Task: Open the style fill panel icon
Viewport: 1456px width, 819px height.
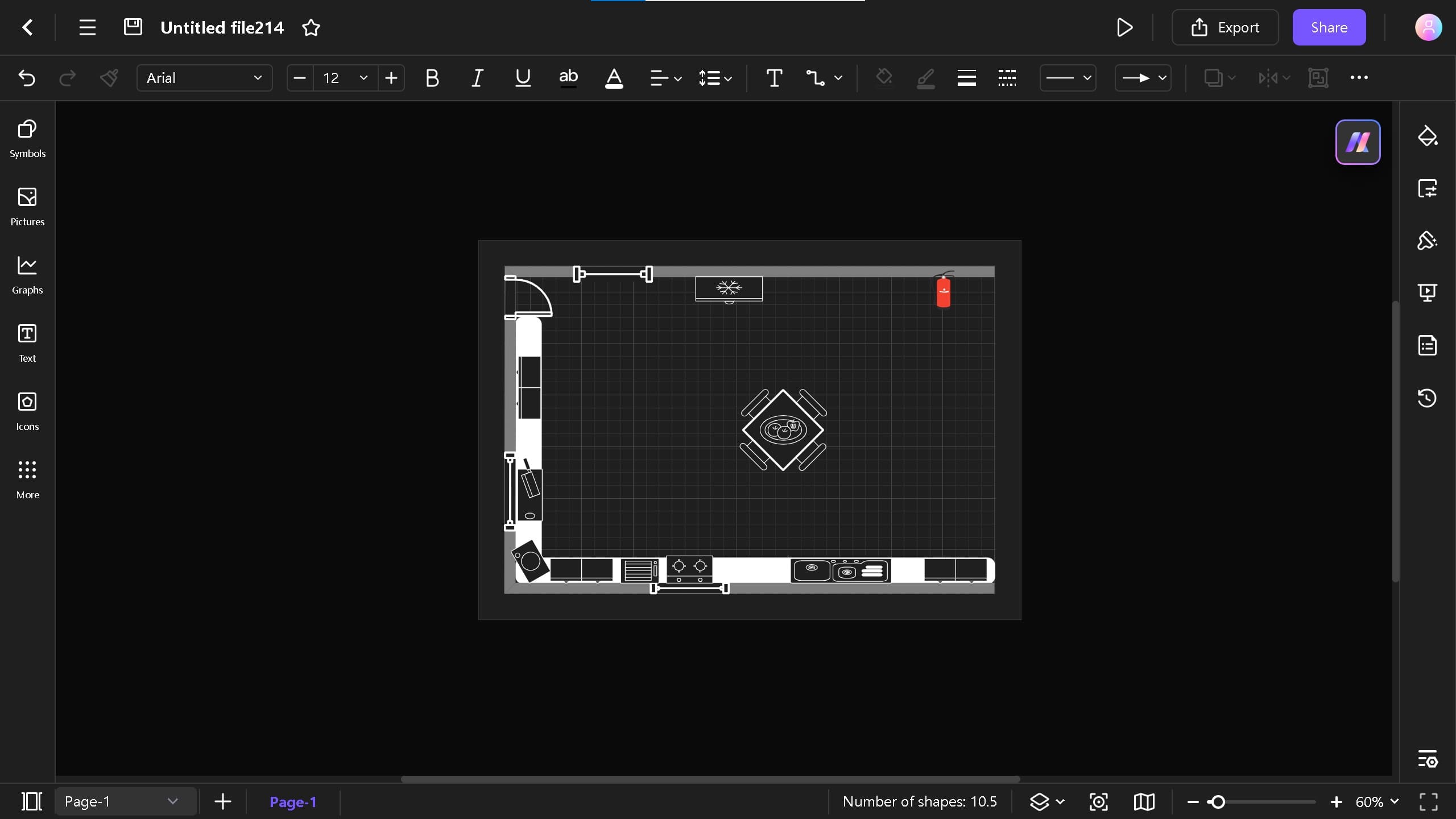Action: pos(1427,136)
